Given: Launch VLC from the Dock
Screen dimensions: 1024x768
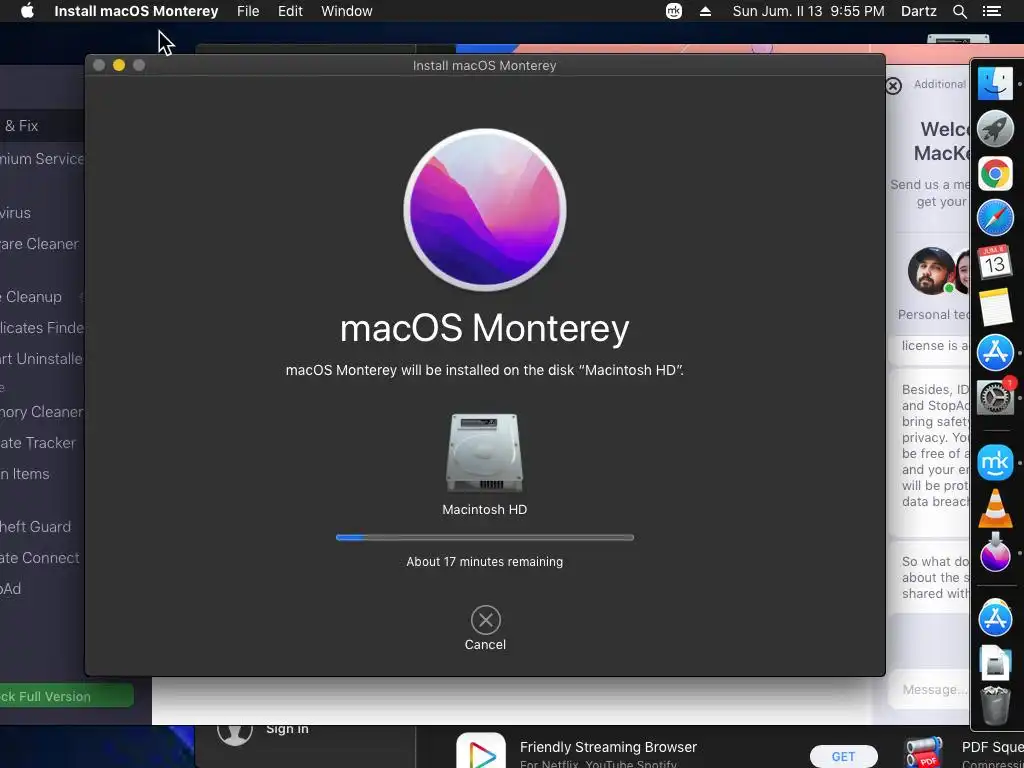Looking at the screenshot, I should (995, 508).
